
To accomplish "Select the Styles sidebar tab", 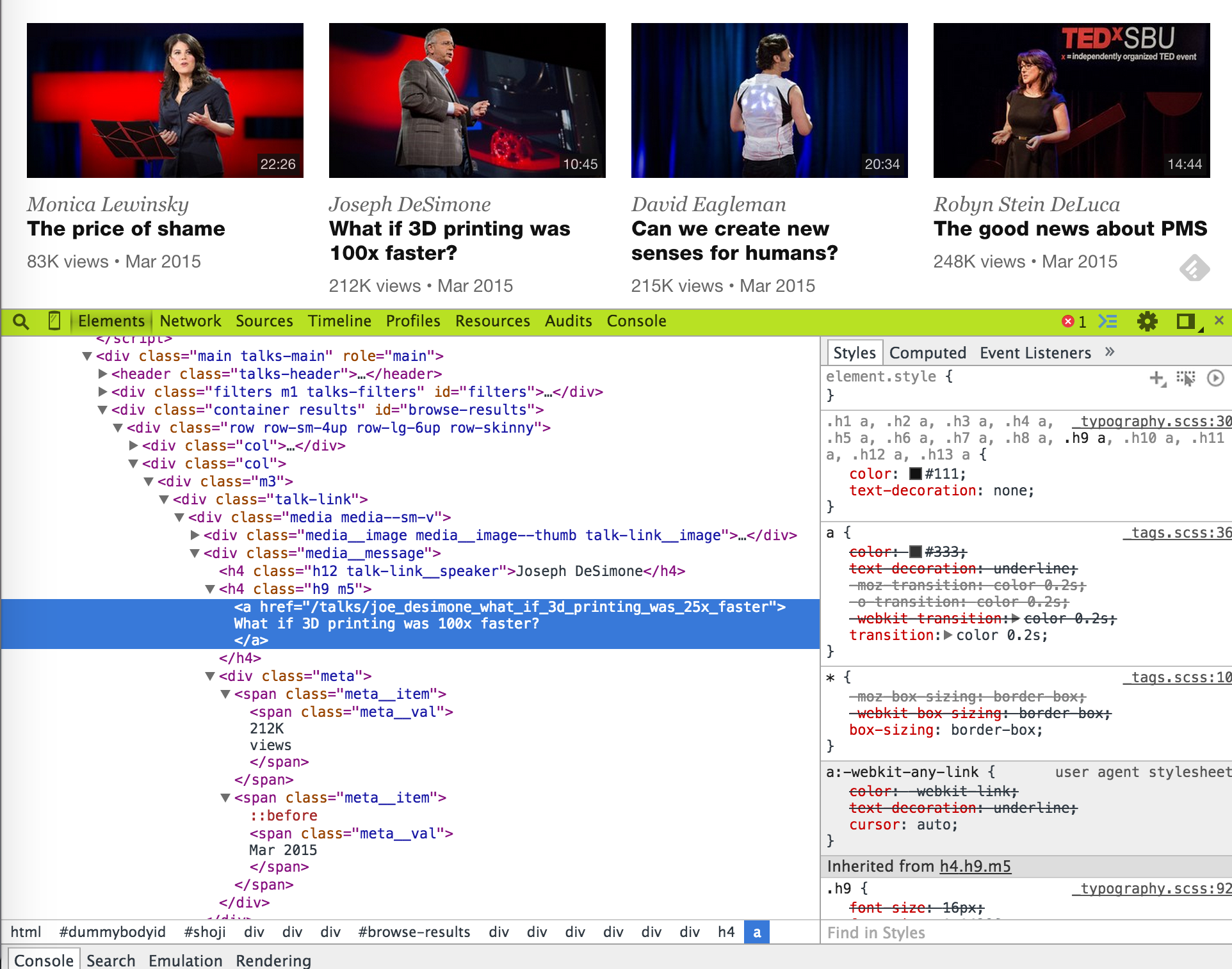I will [854, 353].
